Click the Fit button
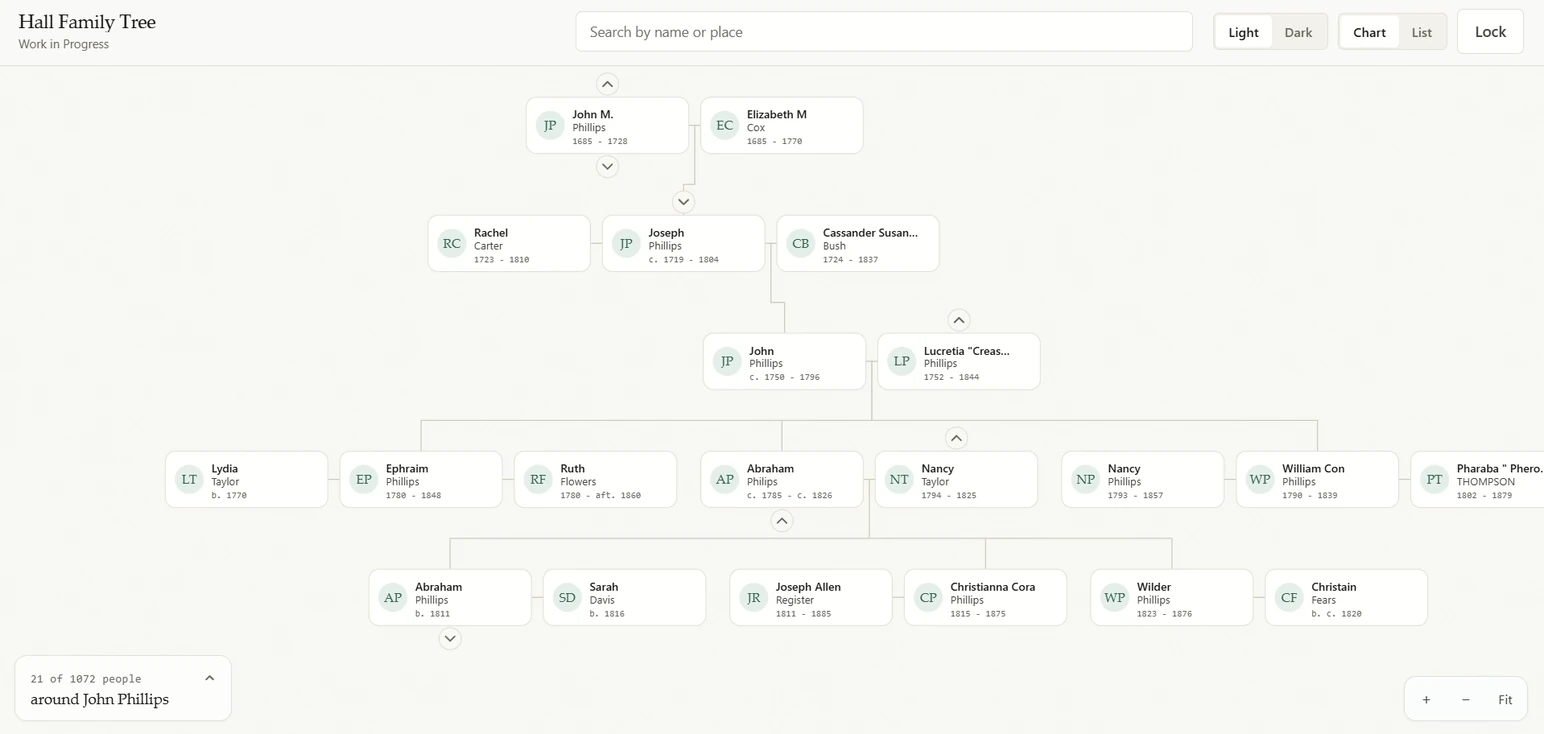Image resolution: width=1544 pixels, height=734 pixels. [x=1505, y=700]
